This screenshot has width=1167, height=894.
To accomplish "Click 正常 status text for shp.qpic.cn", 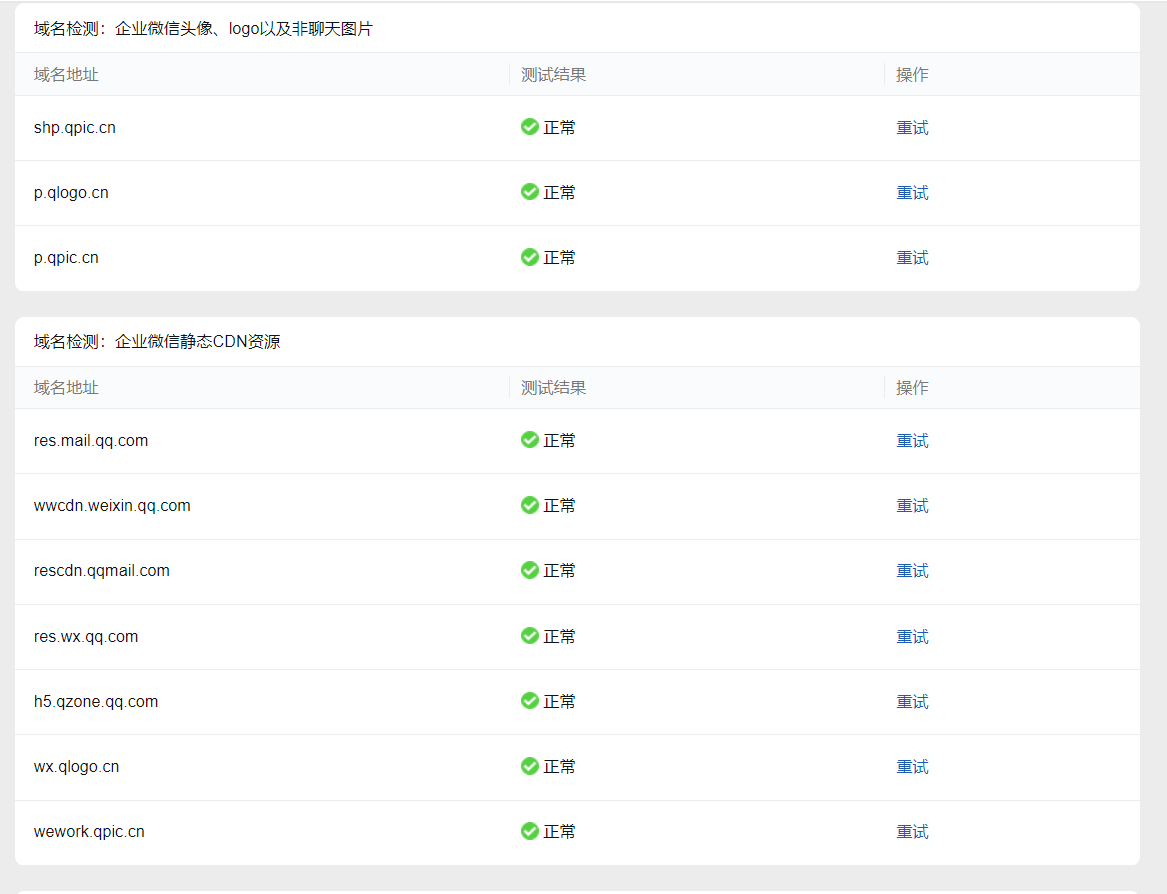I will coord(559,128).
